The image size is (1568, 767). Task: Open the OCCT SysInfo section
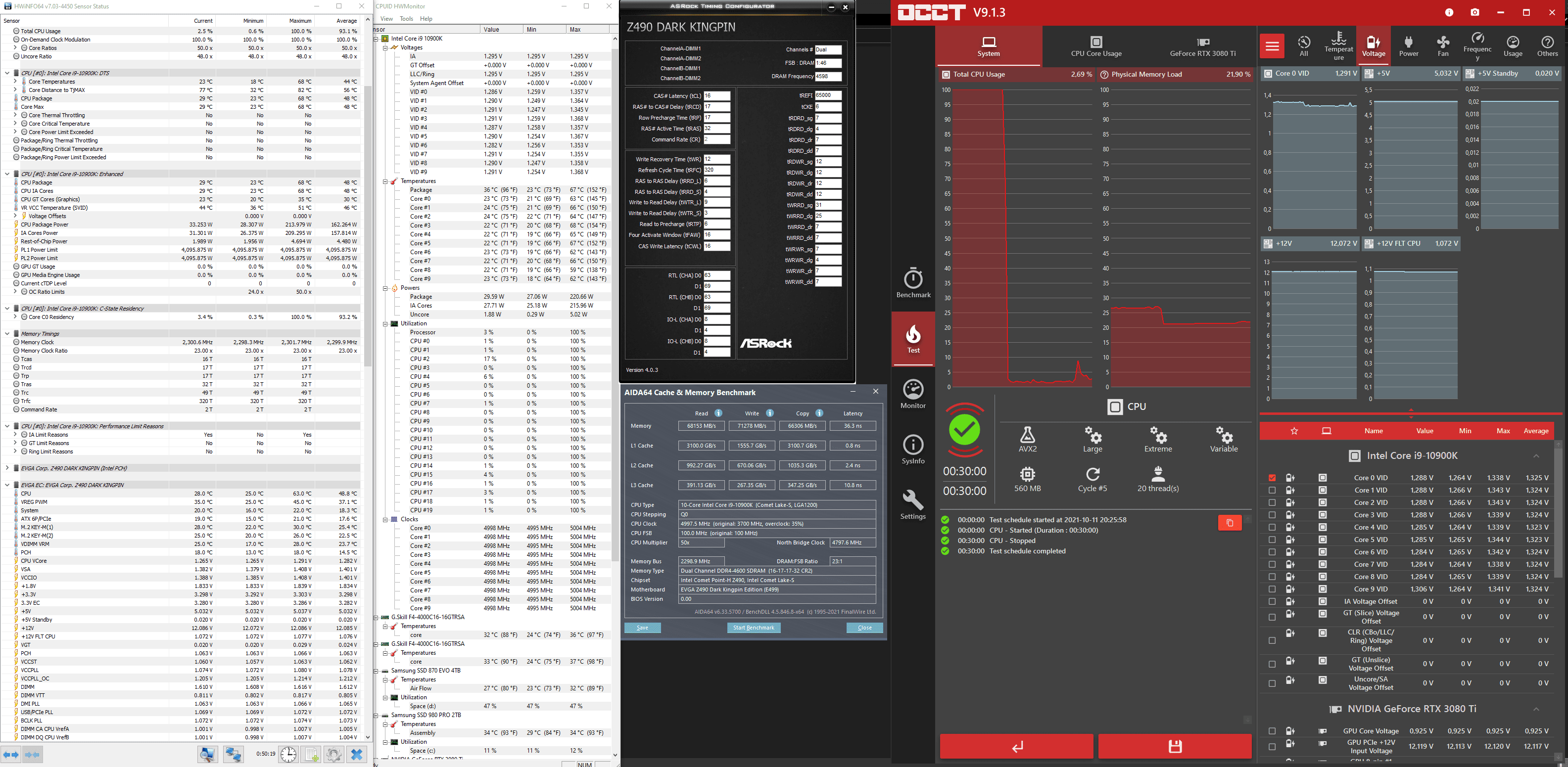tap(913, 449)
